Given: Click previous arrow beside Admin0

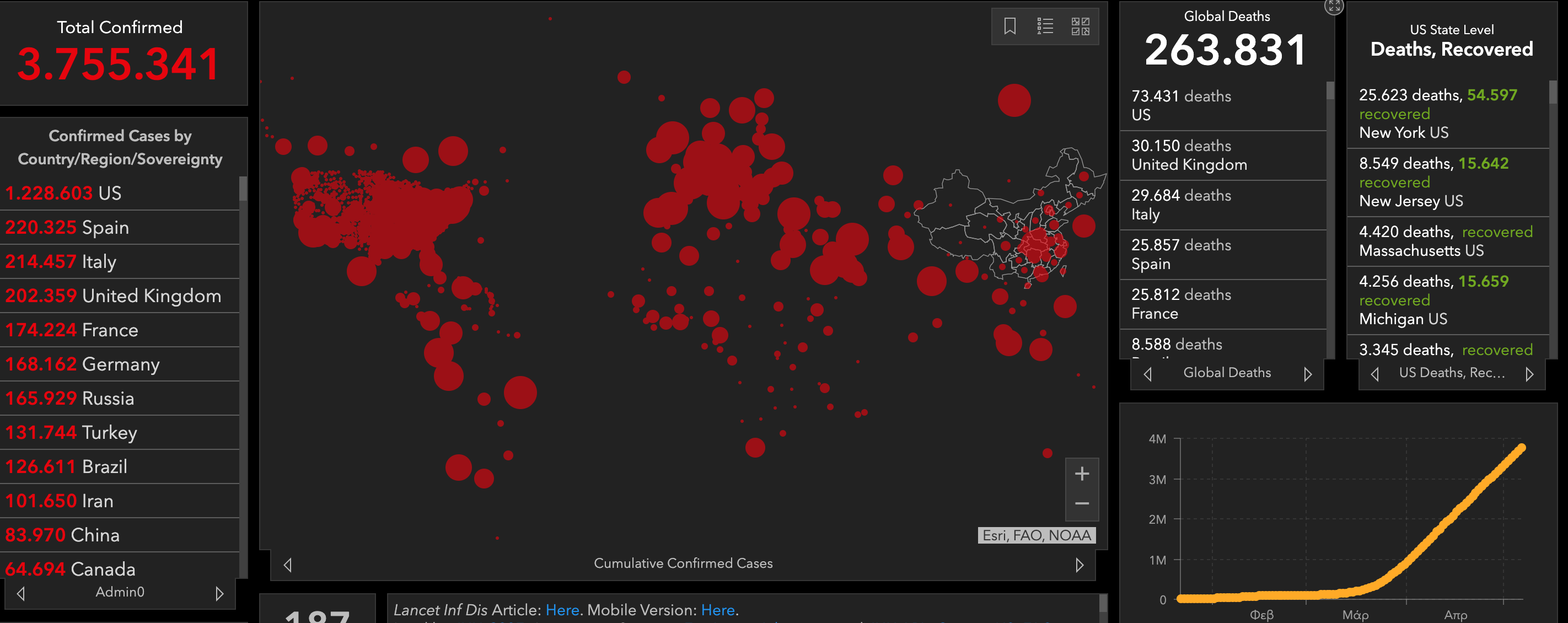Looking at the screenshot, I should coord(21,593).
